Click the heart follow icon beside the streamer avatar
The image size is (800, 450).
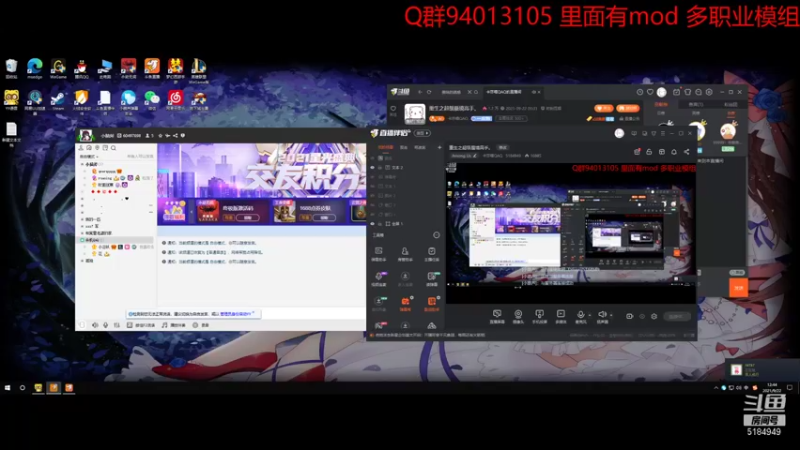click(393, 109)
